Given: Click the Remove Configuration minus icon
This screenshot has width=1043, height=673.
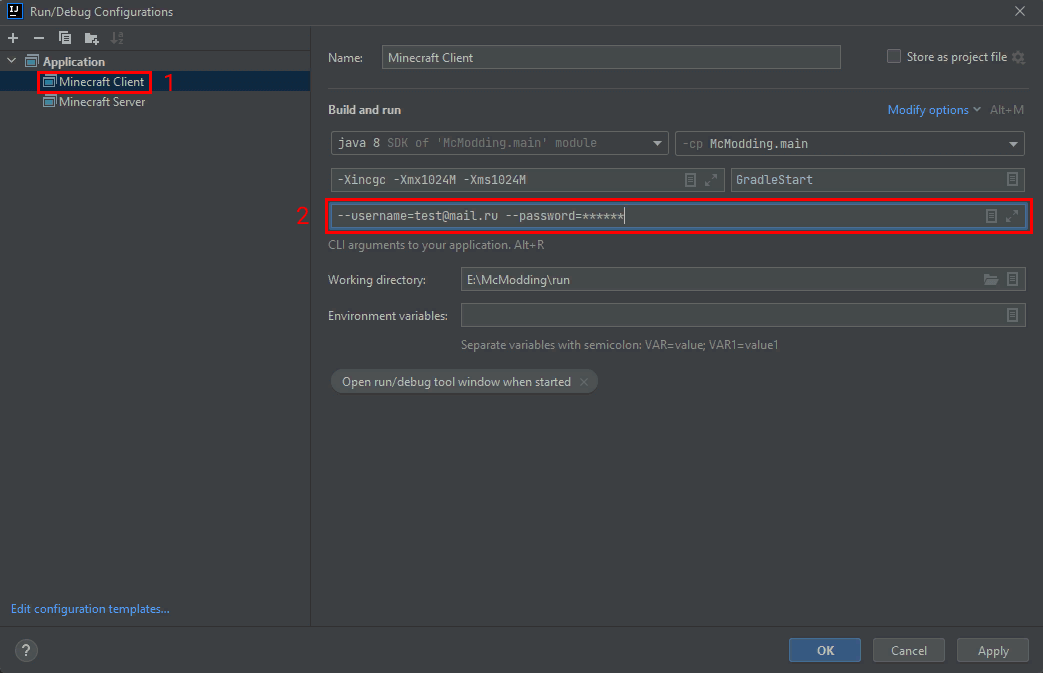Looking at the screenshot, I should [x=39, y=38].
